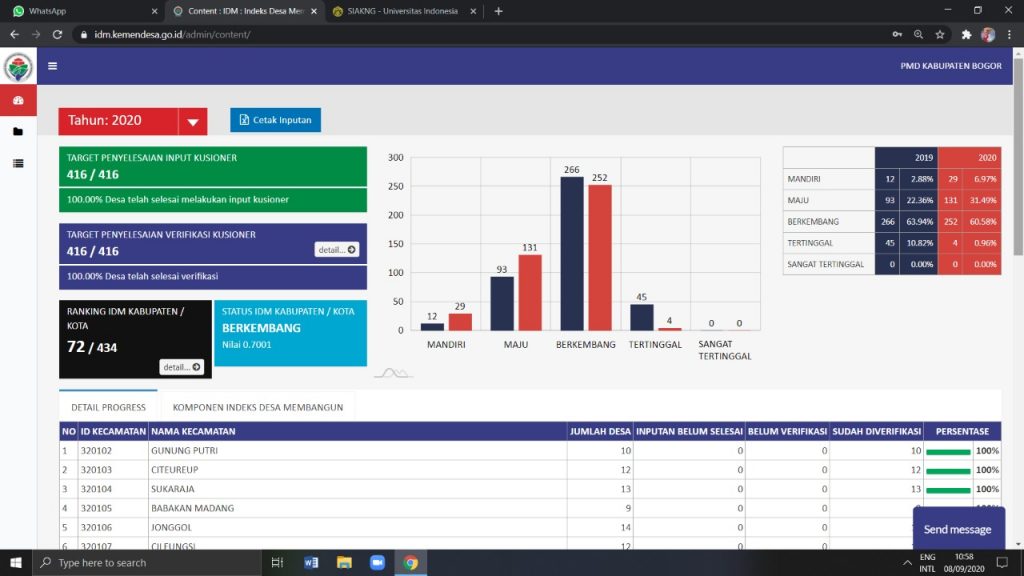The height and width of the screenshot is (576, 1024).
Task: Open Word from the Windows taskbar
Action: pos(311,563)
